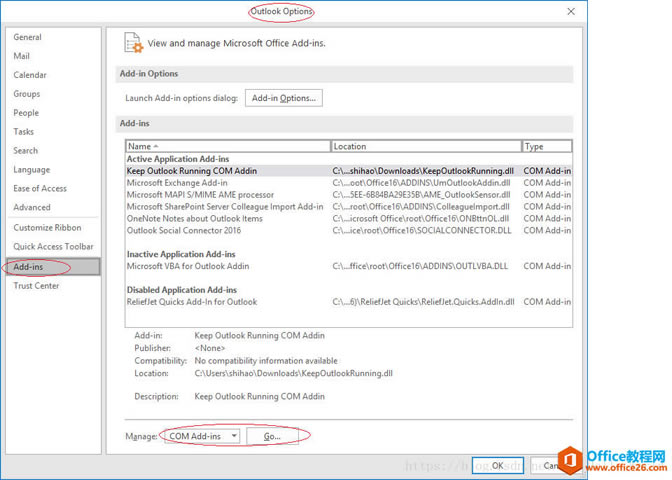The width and height of the screenshot is (672, 480).
Task: Click the Add-in Options... button
Action: 284,98
